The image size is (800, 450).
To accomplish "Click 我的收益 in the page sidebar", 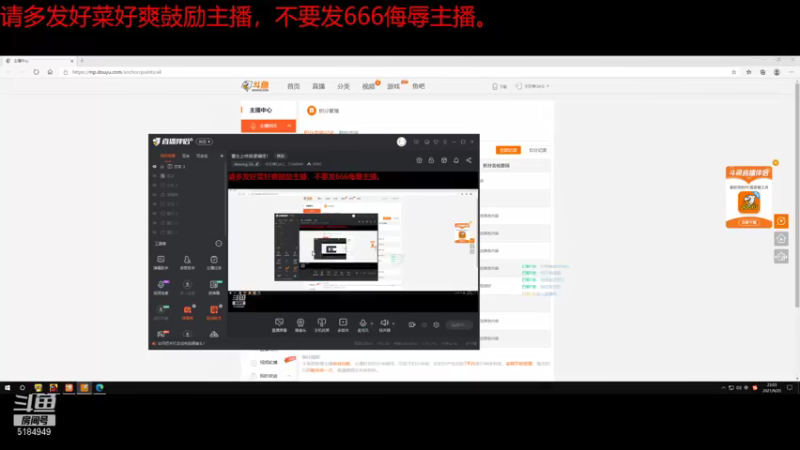I will click(x=269, y=376).
